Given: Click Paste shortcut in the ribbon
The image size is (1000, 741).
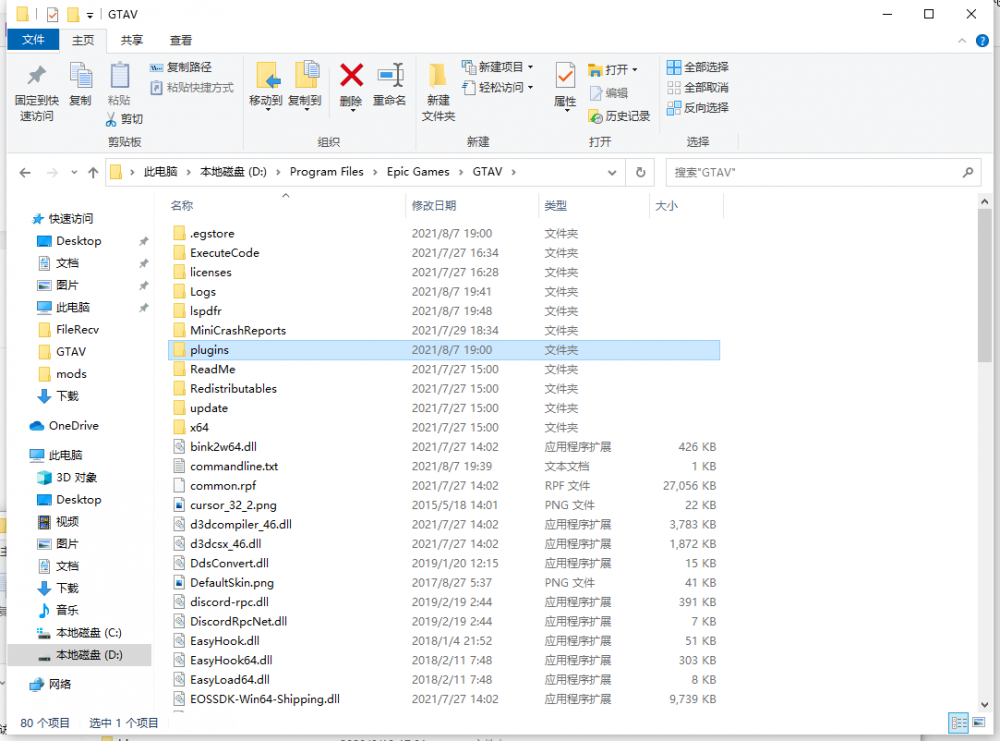Looking at the screenshot, I should point(192,87).
